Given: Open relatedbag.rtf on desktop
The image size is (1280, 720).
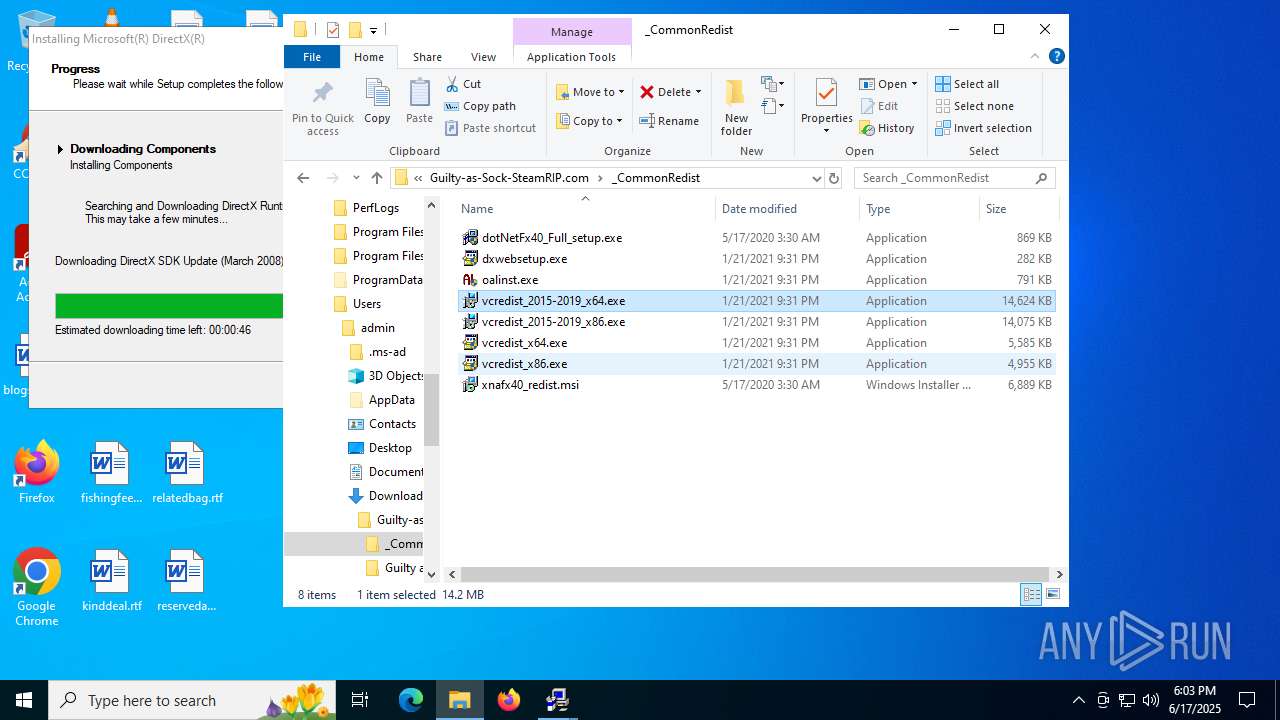Looking at the screenshot, I should click(187, 474).
